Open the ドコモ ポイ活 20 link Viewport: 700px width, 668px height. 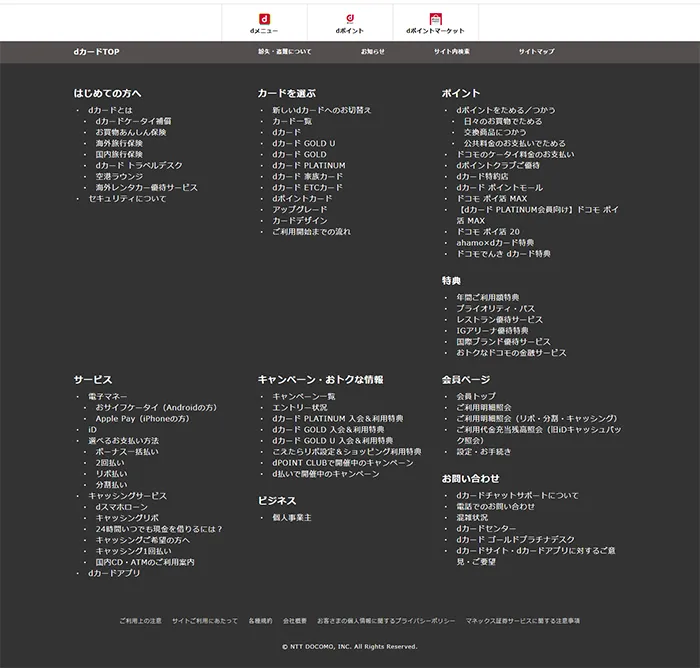point(488,232)
